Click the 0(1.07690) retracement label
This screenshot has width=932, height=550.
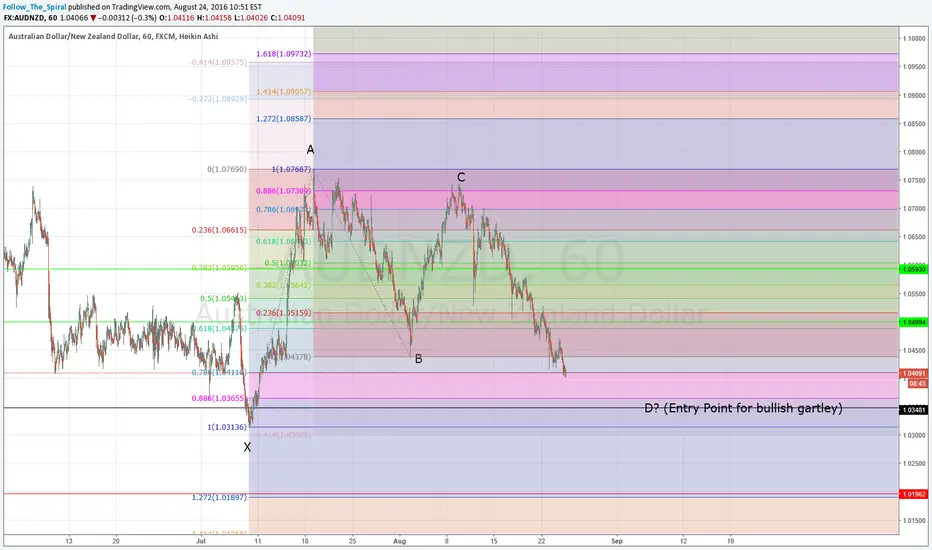click(227, 169)
